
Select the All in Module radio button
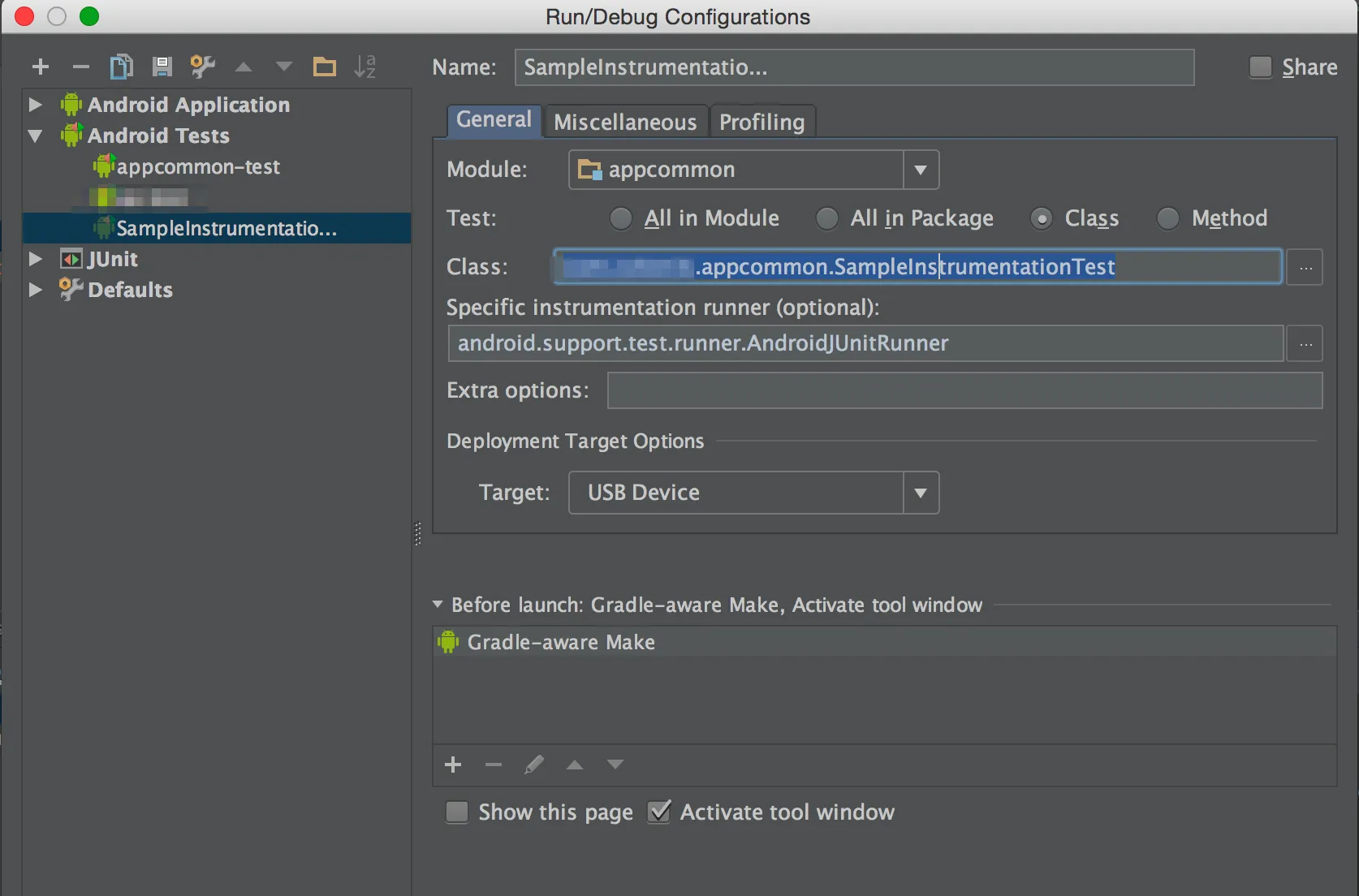coord(621,218)
